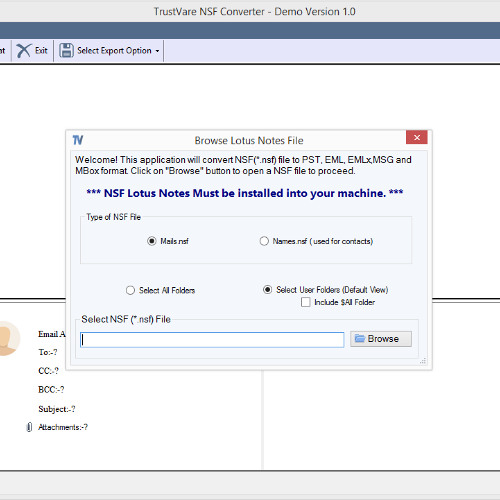The width and height of the screenshot is (500, 500).
Task: Click the Subject field label
Action: coord(57,409)
